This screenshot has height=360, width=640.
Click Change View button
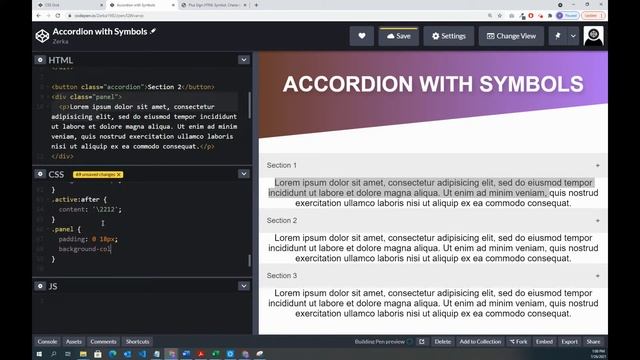tap(511, 36)
